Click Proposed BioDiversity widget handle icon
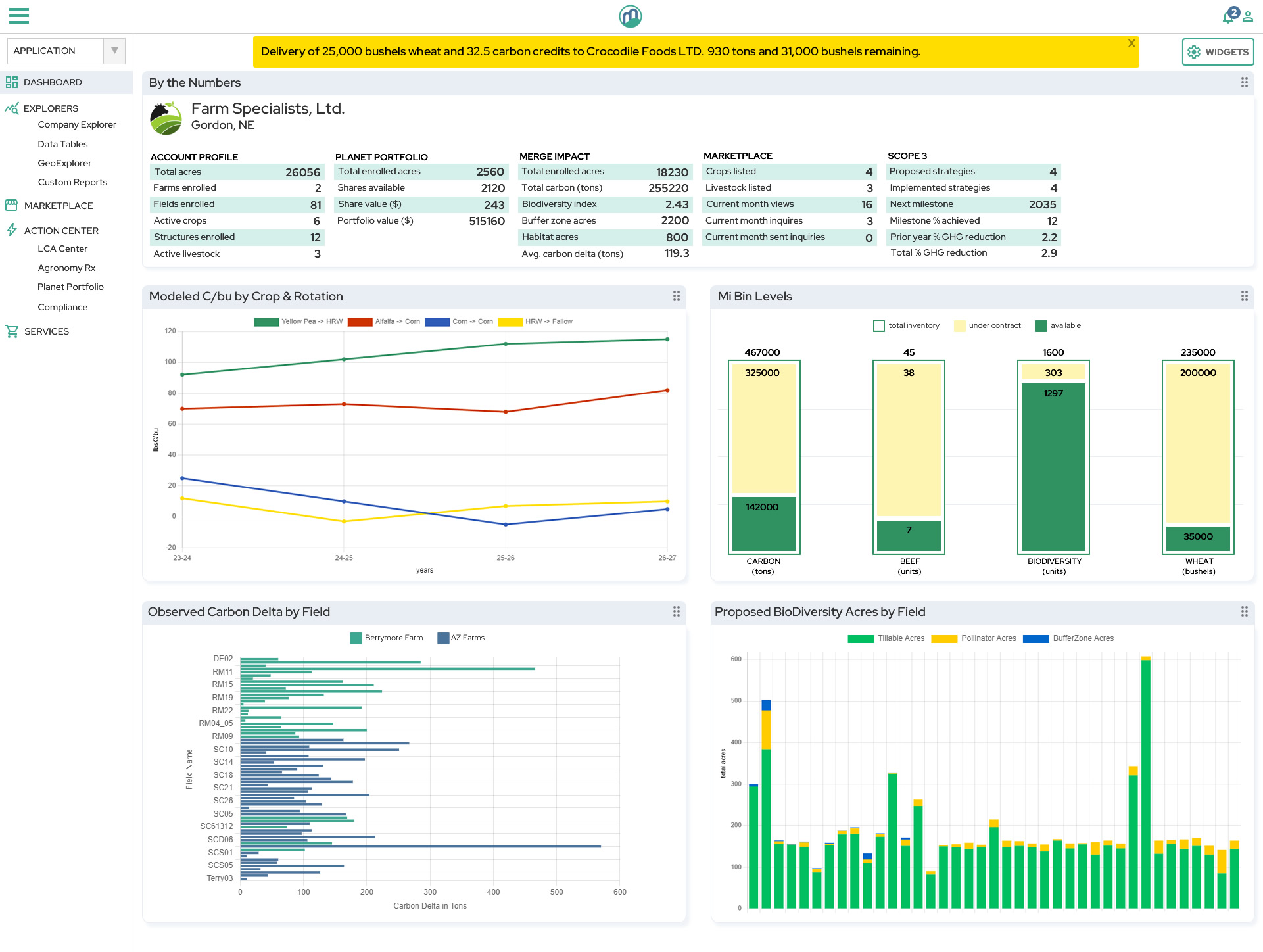1263x952 pixels. pos(1244,611)
